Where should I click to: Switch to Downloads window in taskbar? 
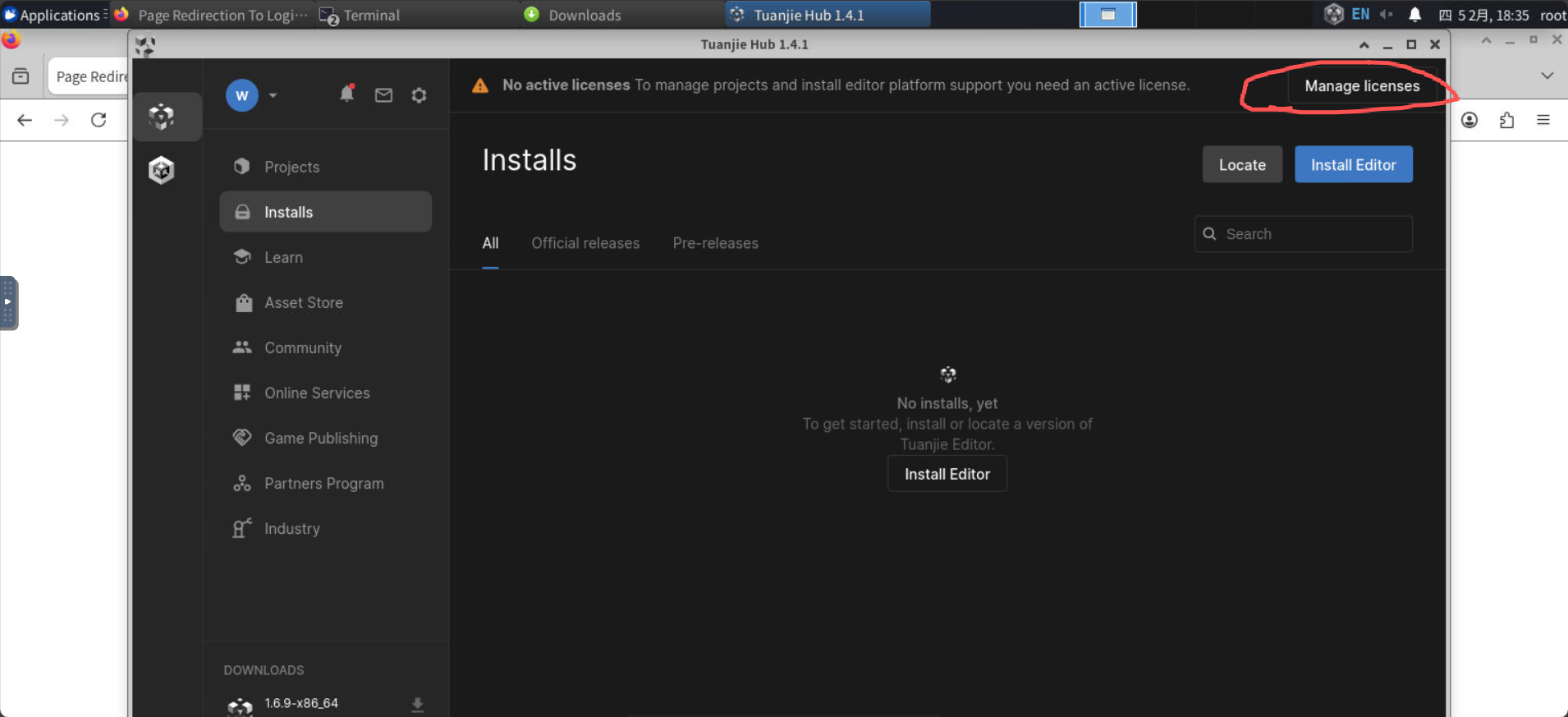click(x=622, y=15)
